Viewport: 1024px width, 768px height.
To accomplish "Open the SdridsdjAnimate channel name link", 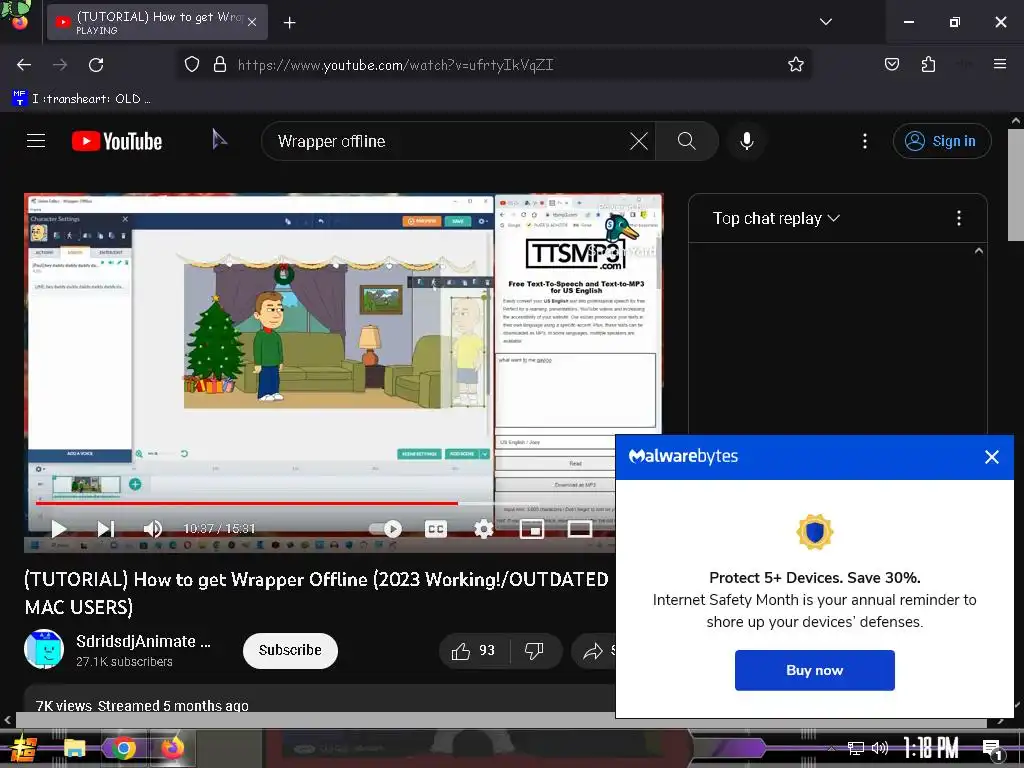I will pos(143,641).
